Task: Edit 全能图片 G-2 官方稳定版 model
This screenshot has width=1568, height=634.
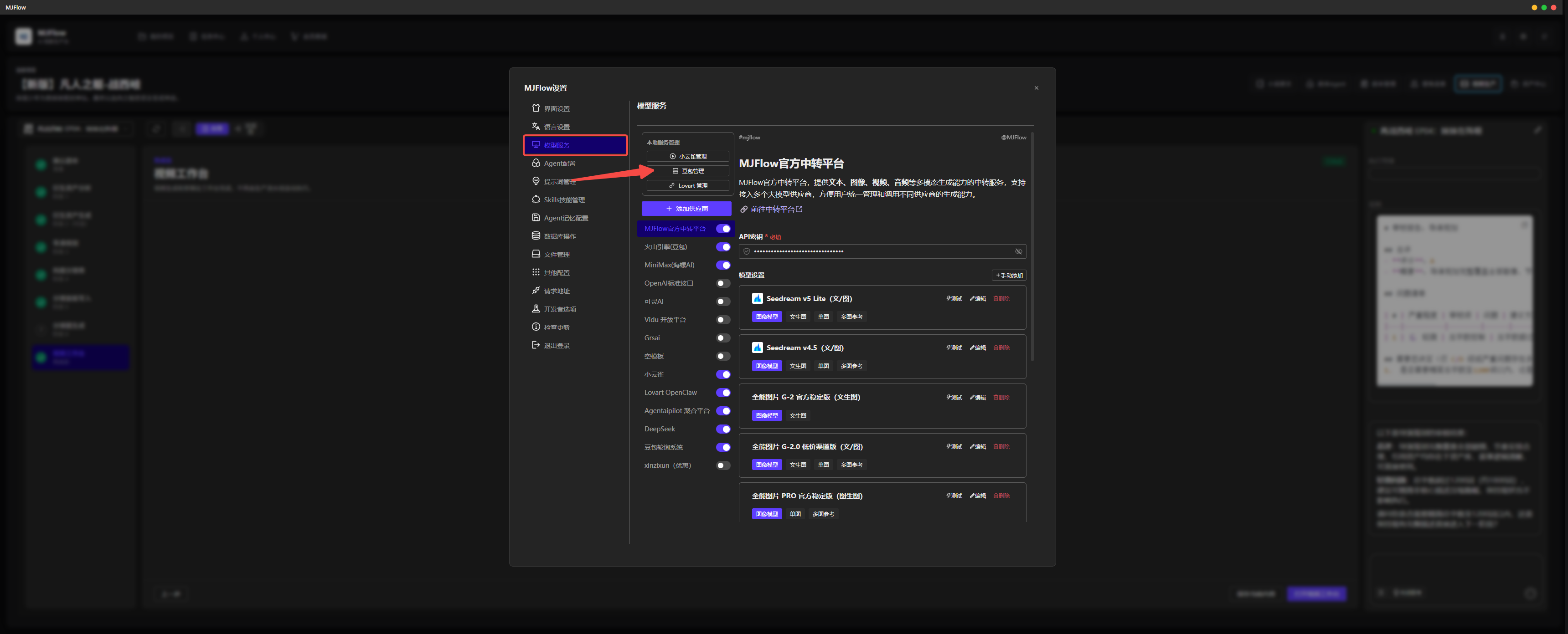Action: [978, 397]
